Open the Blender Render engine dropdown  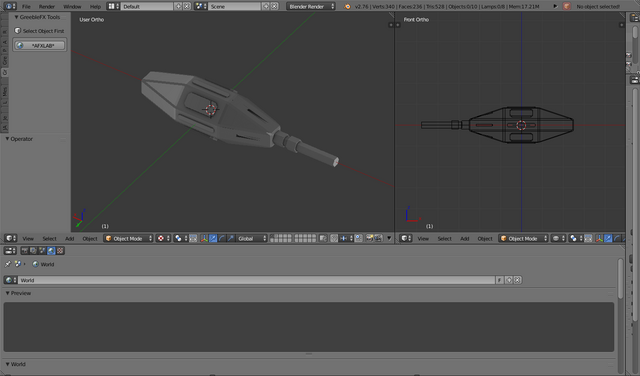[x=311, y=7]
